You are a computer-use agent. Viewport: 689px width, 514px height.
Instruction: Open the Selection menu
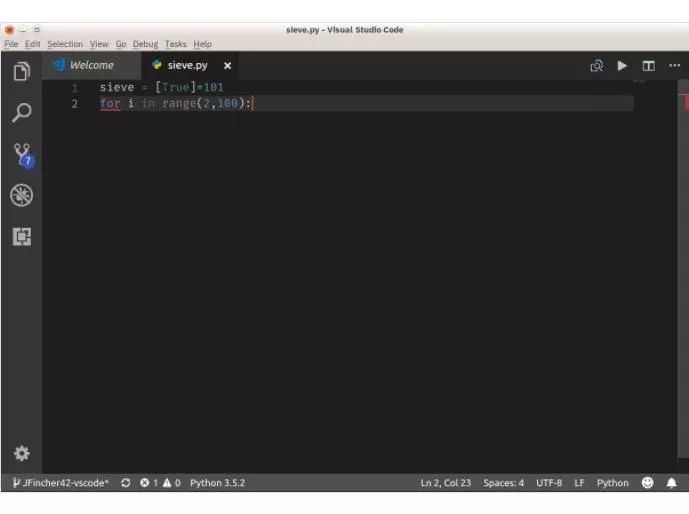65,44
